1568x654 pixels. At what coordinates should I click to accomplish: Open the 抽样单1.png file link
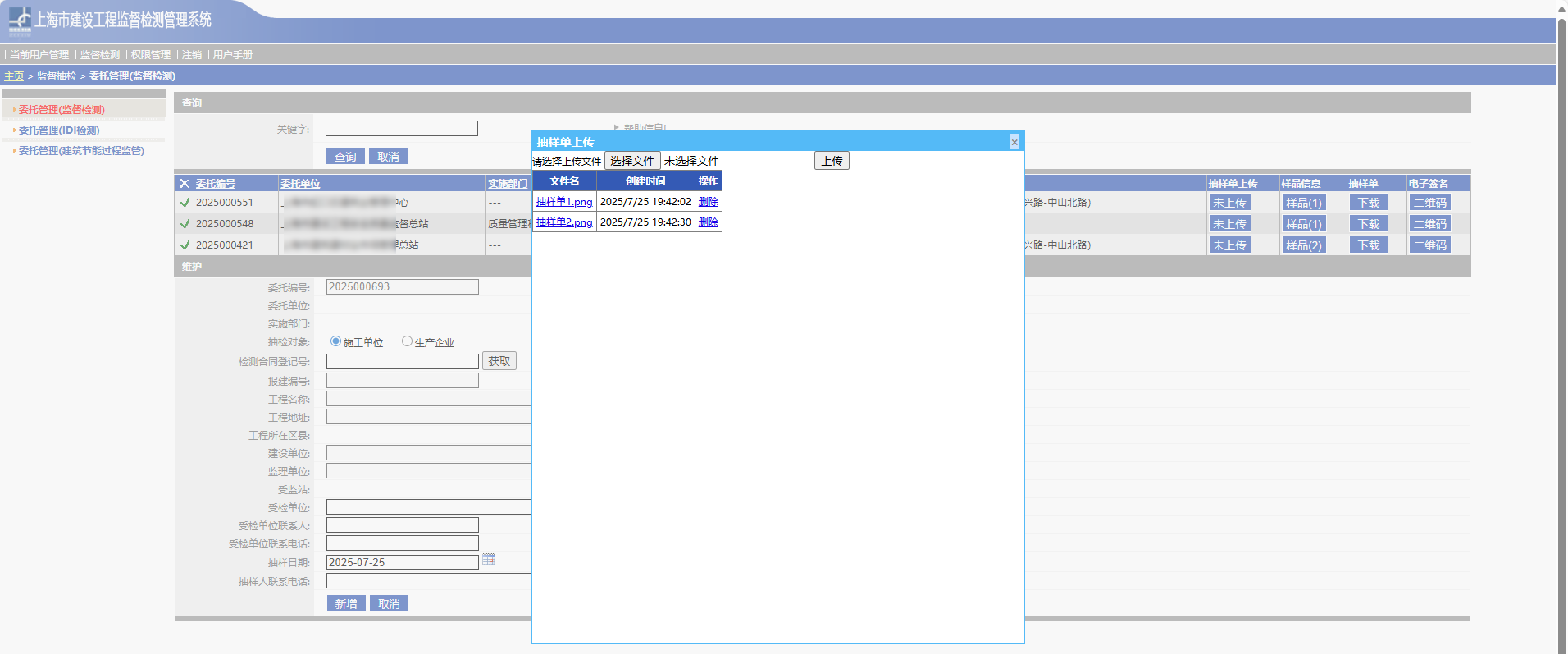pos(564,202)
